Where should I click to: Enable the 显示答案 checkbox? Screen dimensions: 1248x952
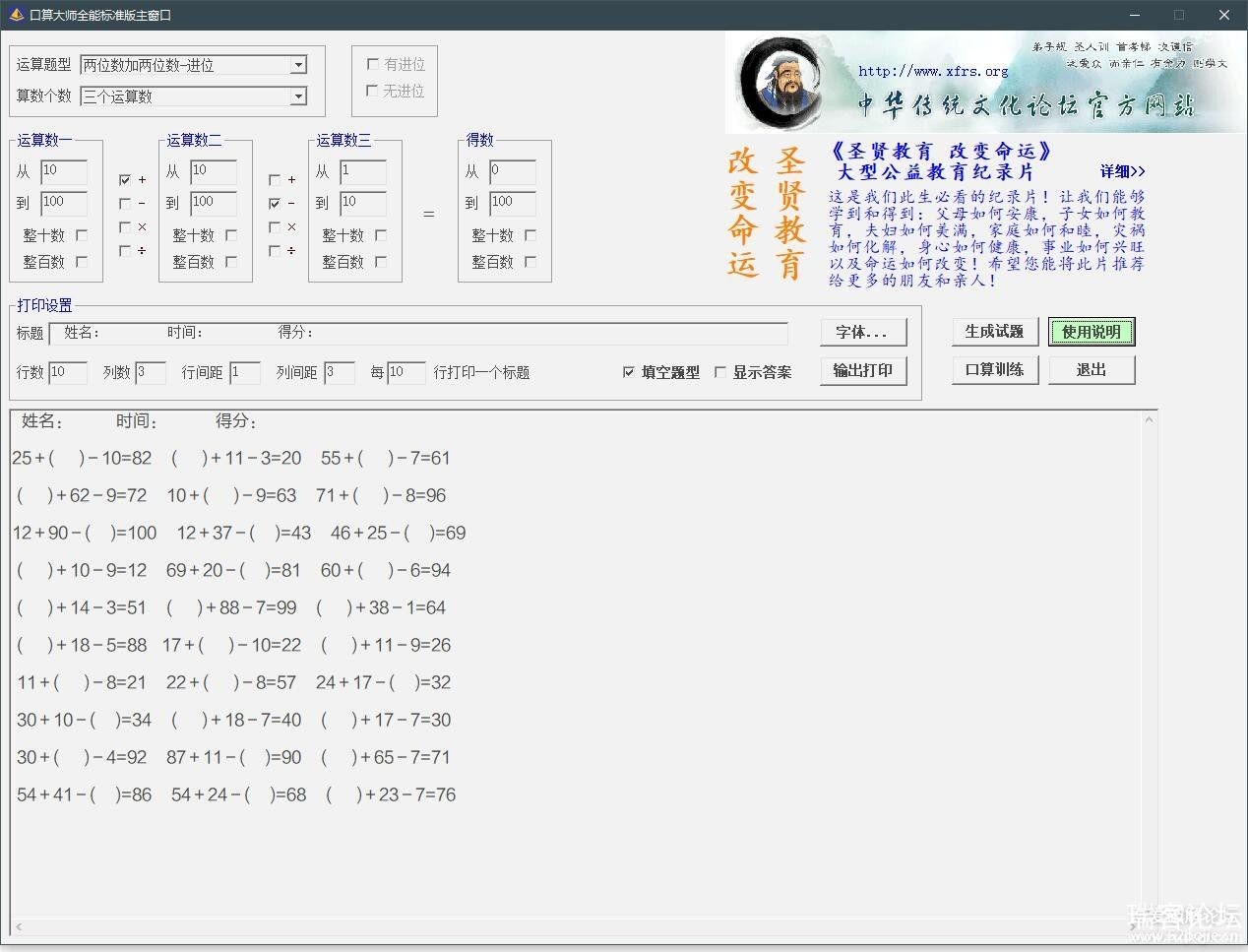pos(720,372)
